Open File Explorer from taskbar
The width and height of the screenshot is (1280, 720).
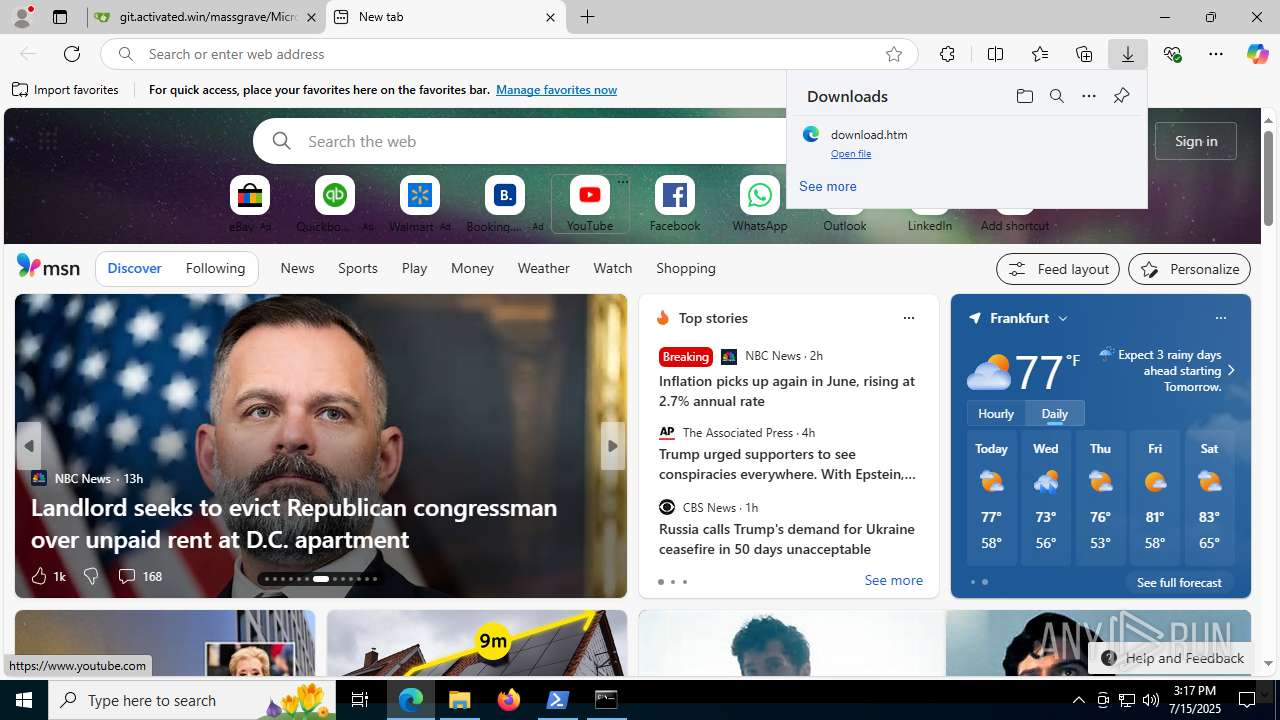(x=460, y=700)
